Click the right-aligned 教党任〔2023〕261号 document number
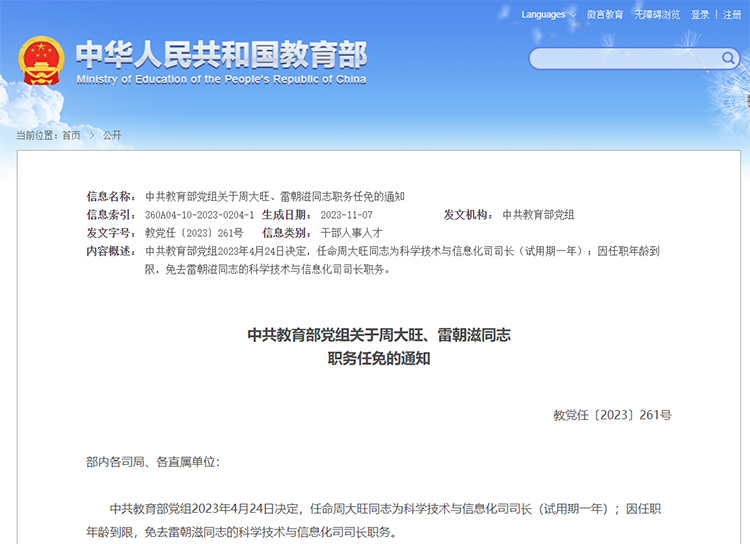750x544 pixels. point(612,414)
